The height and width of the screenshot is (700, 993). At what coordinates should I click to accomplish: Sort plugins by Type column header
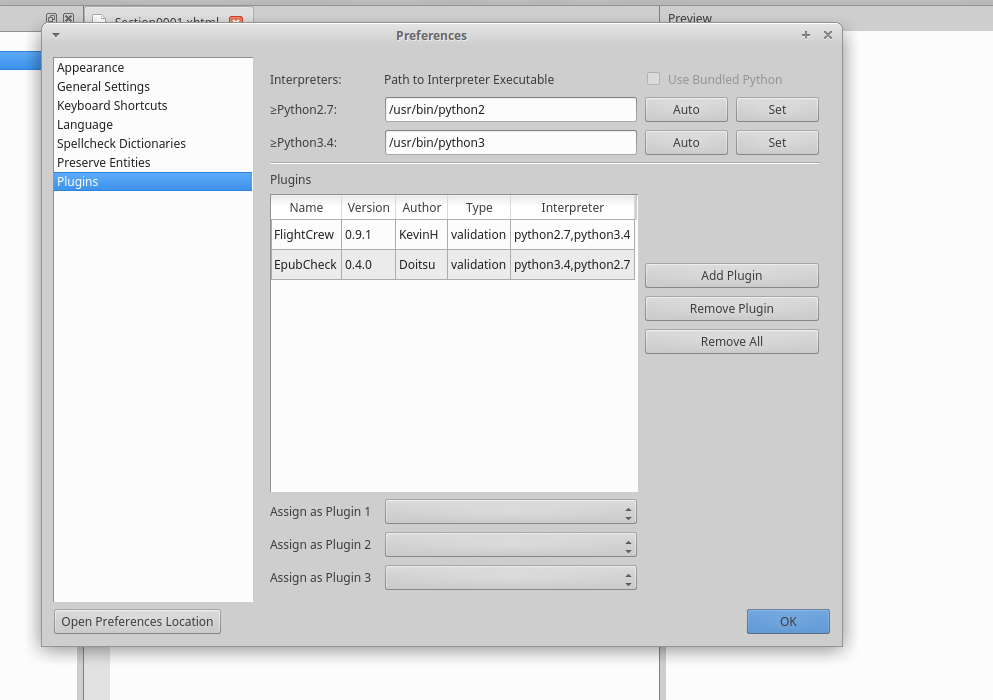[479, 208]
